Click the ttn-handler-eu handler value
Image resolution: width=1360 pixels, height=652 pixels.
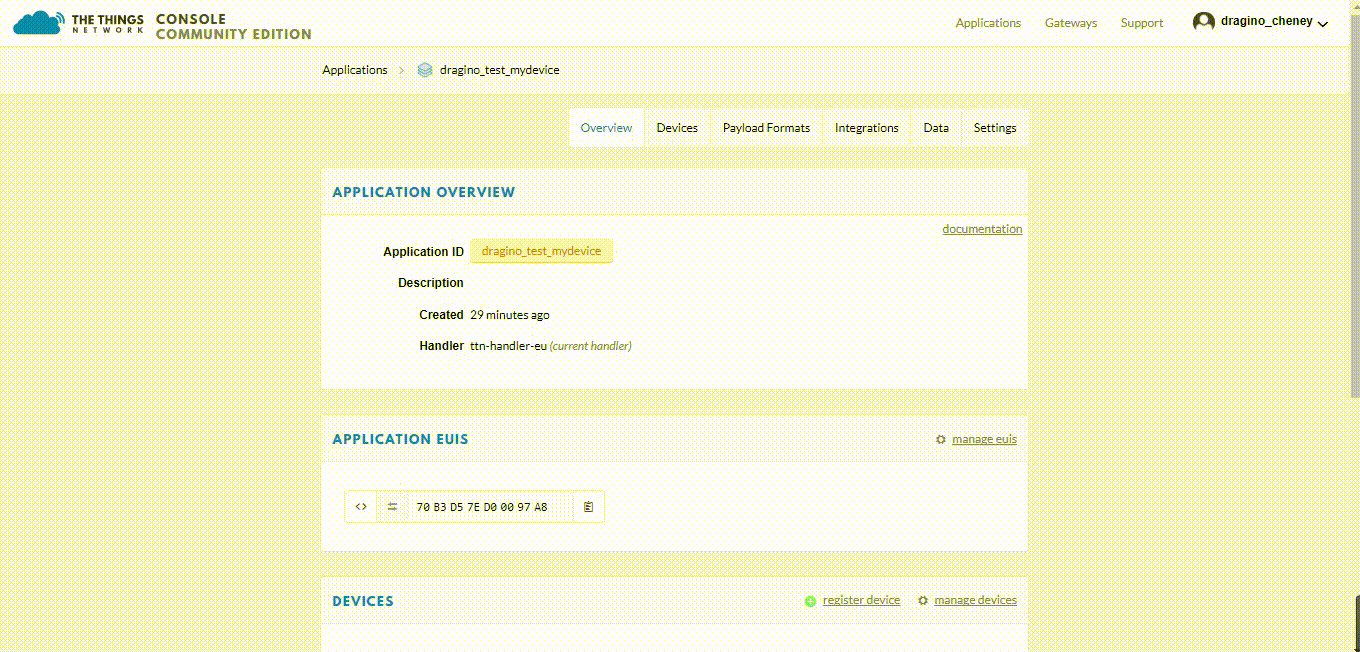pyautogui.click(x=509, y=346)
